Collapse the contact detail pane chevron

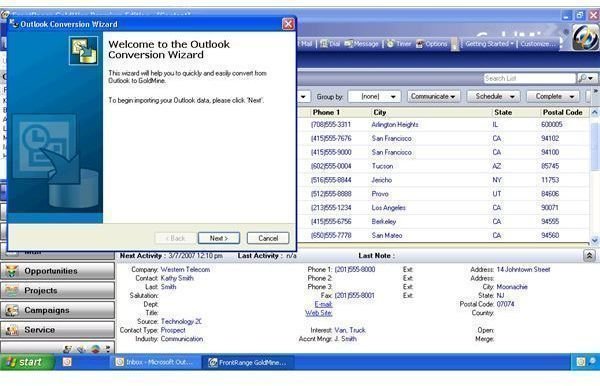coord(589,256)
